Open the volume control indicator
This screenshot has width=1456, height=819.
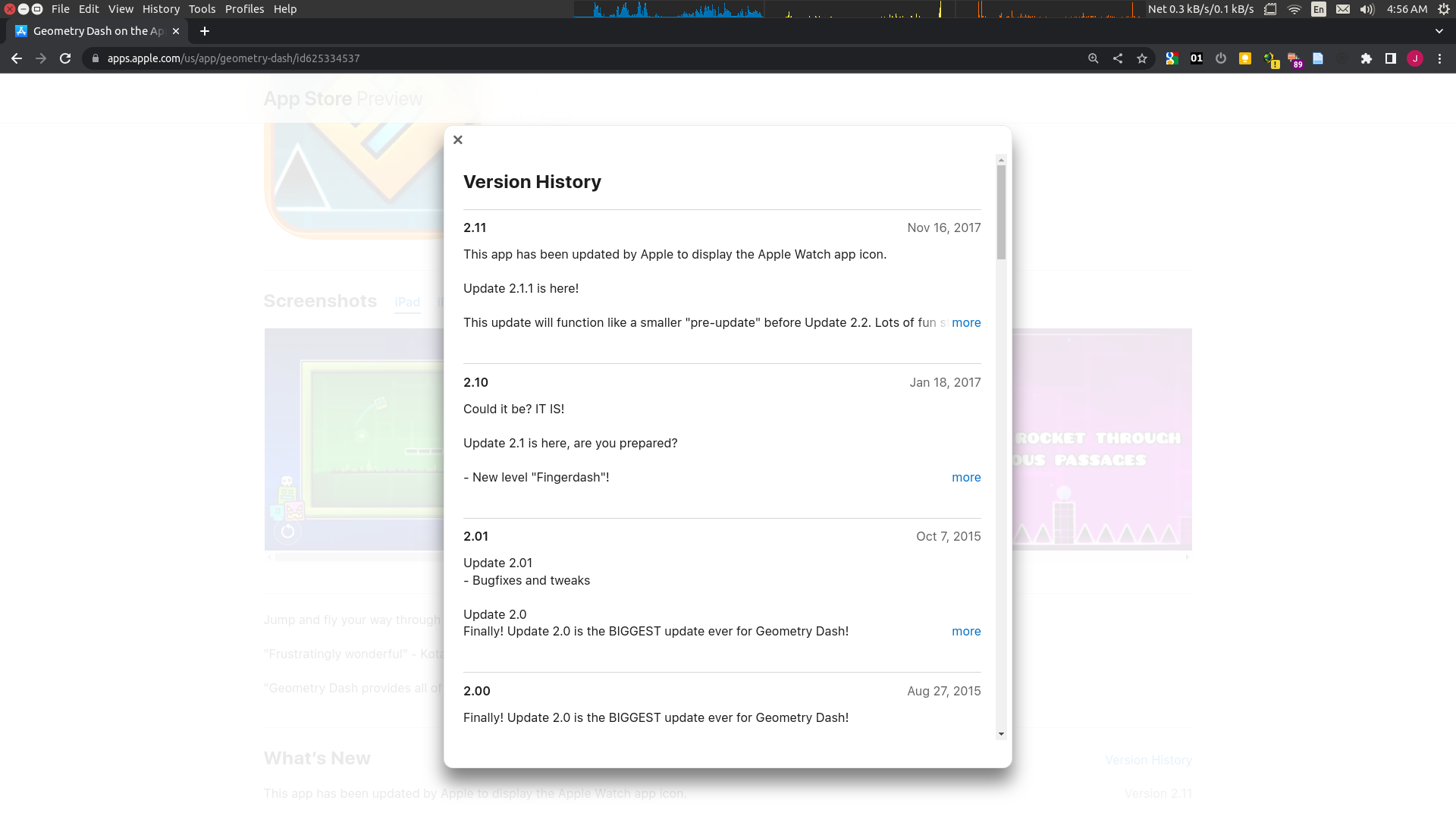pyautogui.click(x=1367, y=9)
